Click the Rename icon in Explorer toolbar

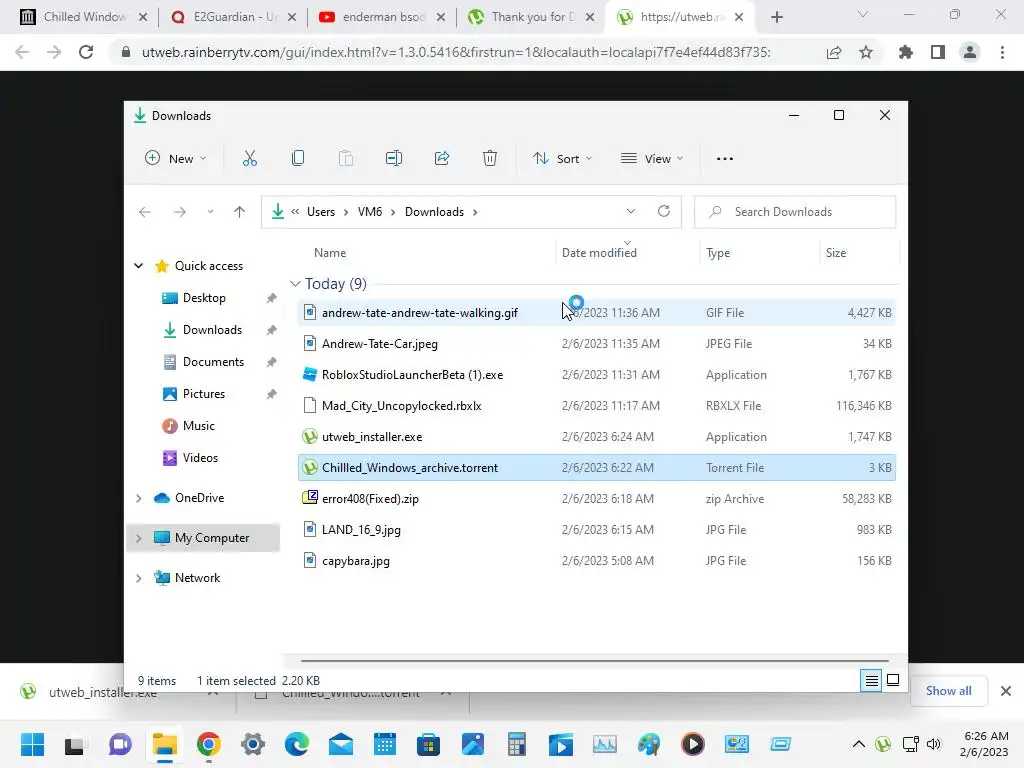pos(394,158)
